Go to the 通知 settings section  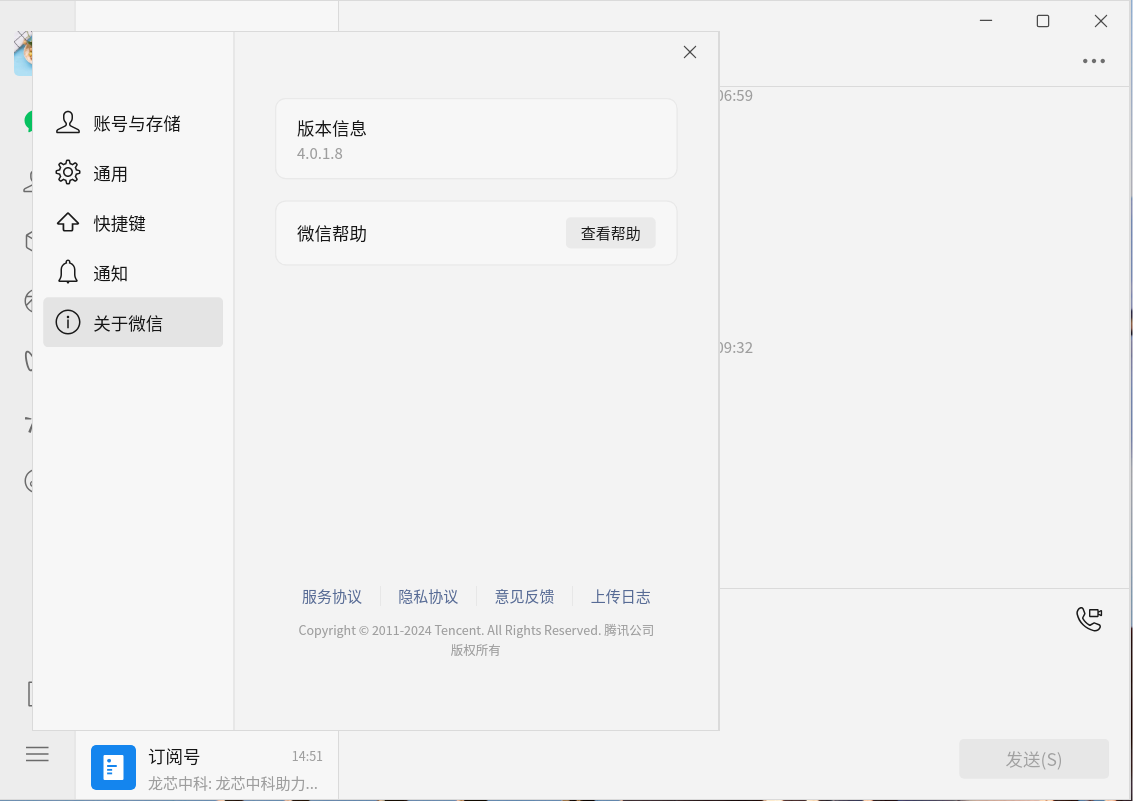(133, 273)
